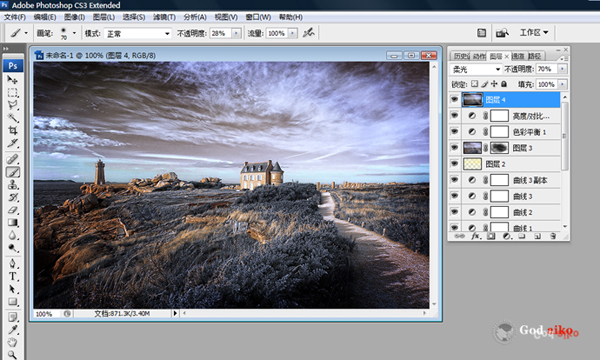Create new adjustment layer icon
The height and width of the screenshot is (360, 600).
507,236
